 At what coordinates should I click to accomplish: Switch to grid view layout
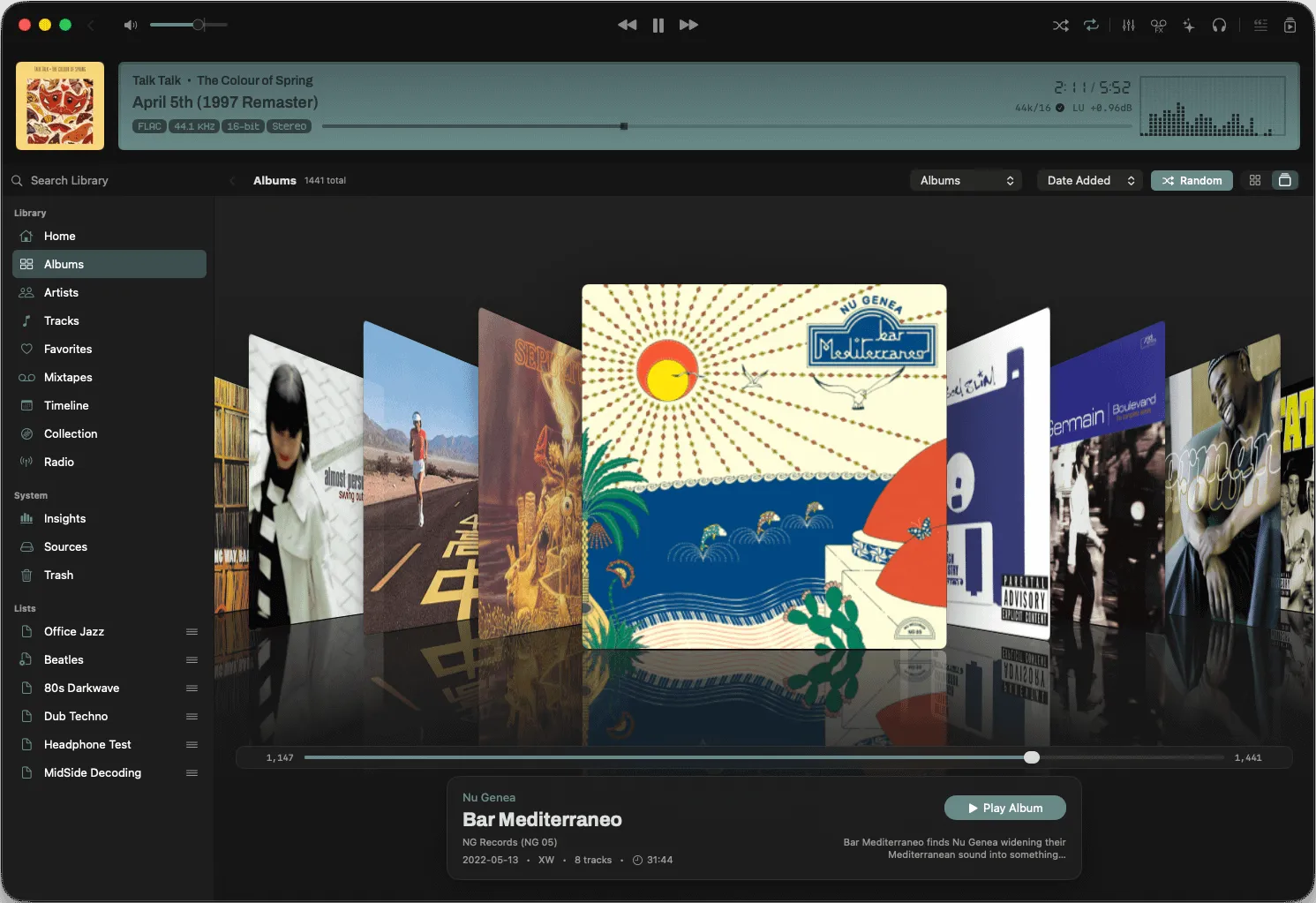click(x=1255, y=180)
